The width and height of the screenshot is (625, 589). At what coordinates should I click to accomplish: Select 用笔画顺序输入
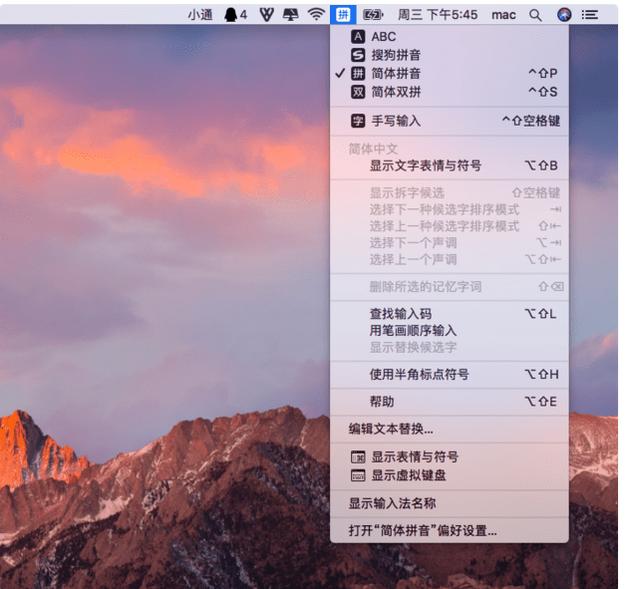point(449,331)
